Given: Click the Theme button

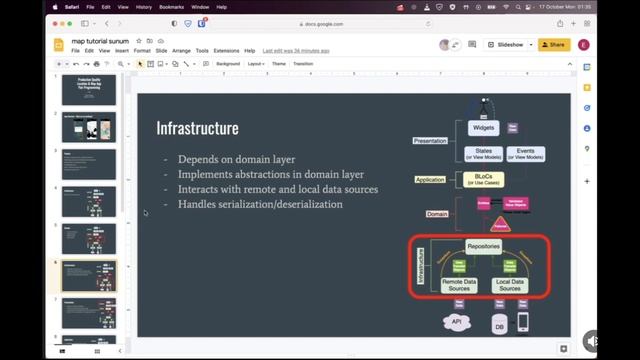Looking at the screenshot, I should click(x=279, y=64).
